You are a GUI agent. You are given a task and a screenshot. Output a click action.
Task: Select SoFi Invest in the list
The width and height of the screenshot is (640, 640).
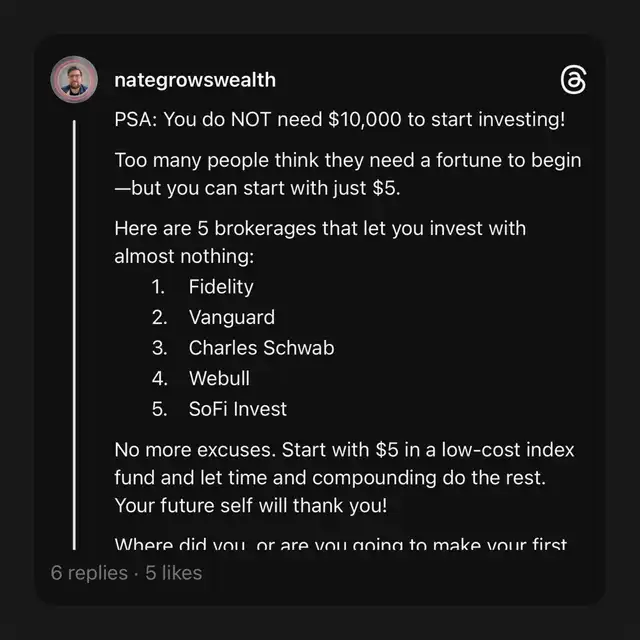(x=237, y=409)
